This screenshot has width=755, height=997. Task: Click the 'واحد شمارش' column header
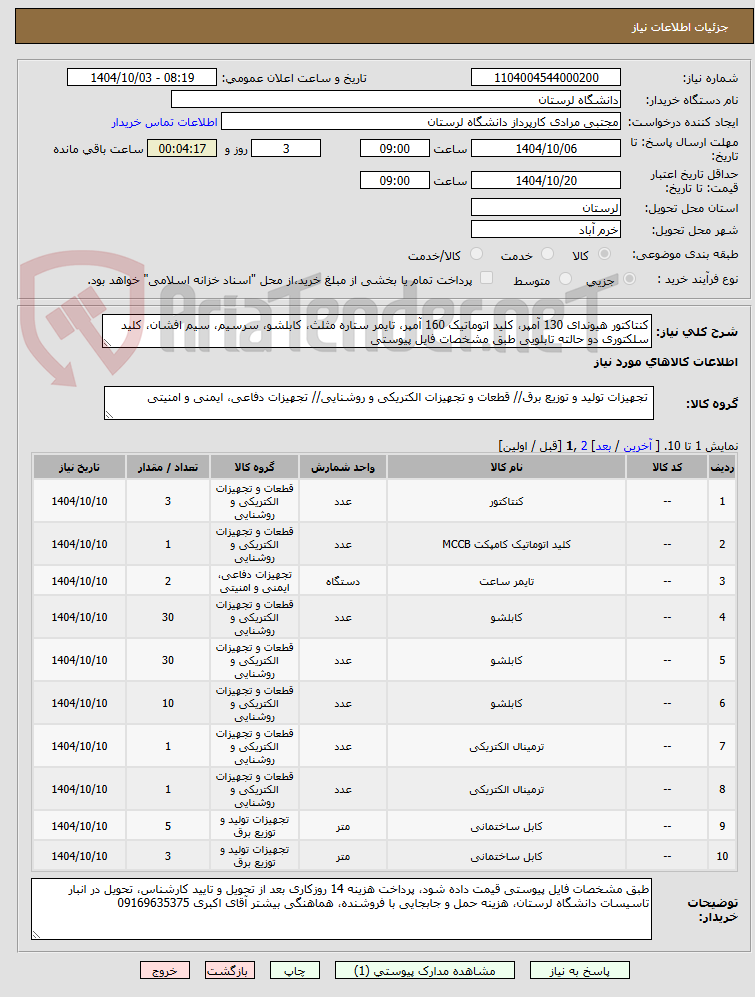point(343,467)
